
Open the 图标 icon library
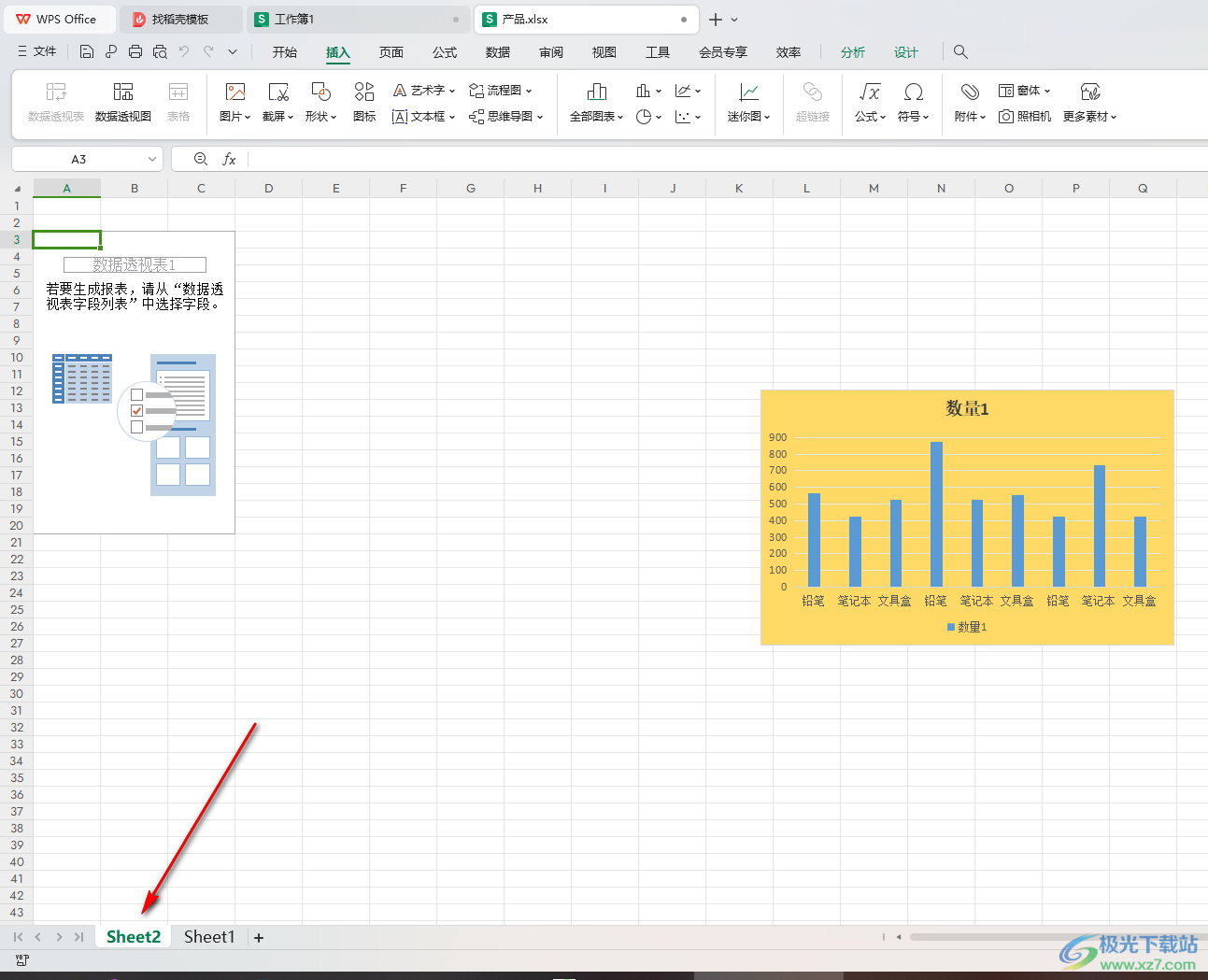[364, 102]
